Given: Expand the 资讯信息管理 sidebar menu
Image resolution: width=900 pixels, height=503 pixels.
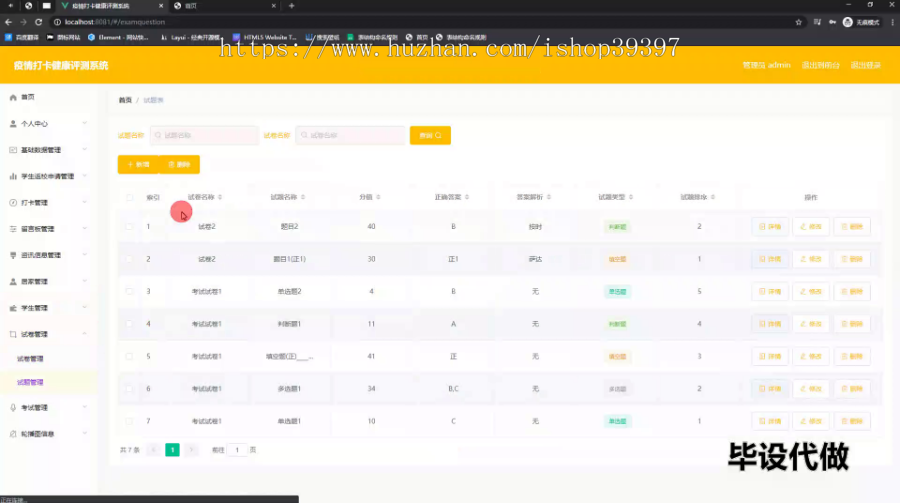Looking at the screenshot, I should pyautogui.click(x=48, y=255).
